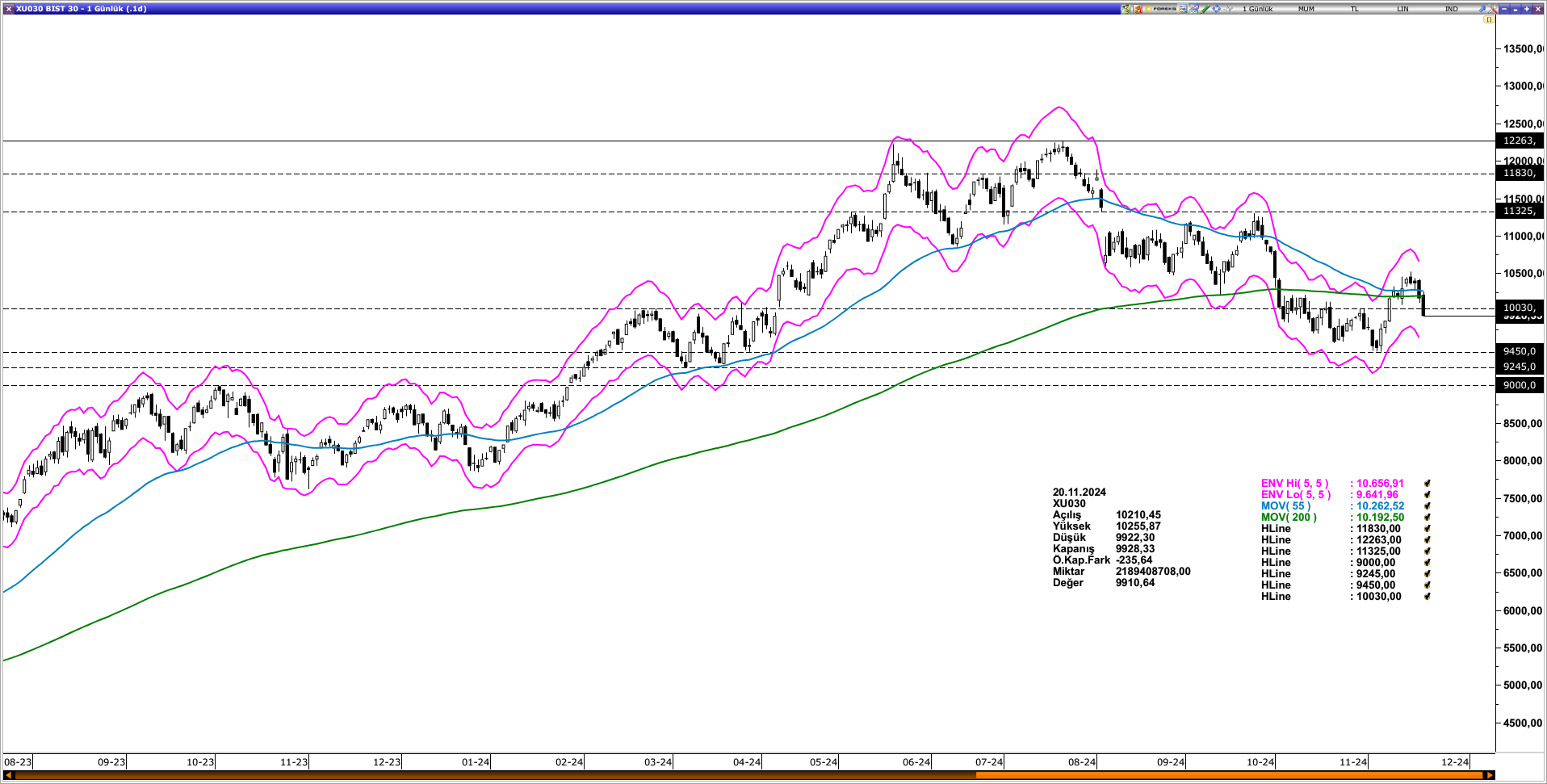This screenshot has height=784, width=1547.
Task: Select the green pencil drawing tool
Action: [1205, 9]
